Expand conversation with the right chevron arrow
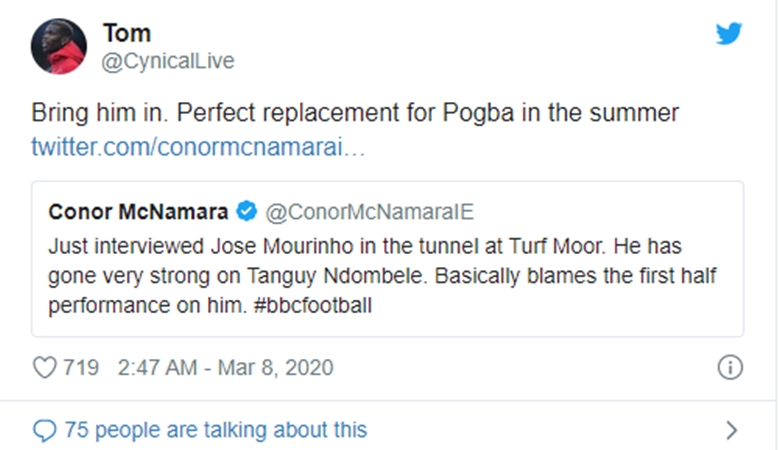This screenshot has width=779, height=450. point(731,431)
